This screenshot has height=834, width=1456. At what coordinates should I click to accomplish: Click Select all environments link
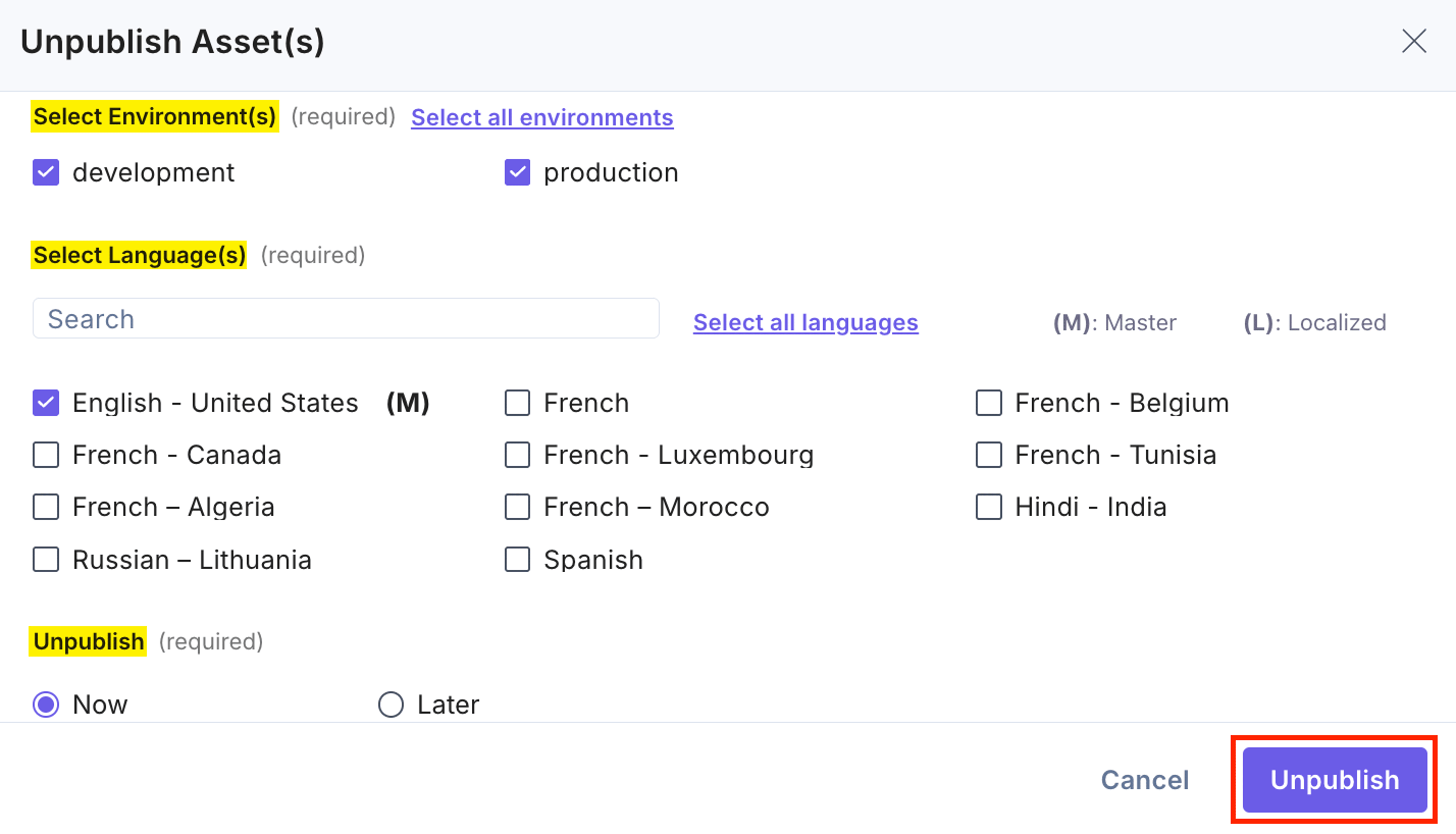[542, 118]
